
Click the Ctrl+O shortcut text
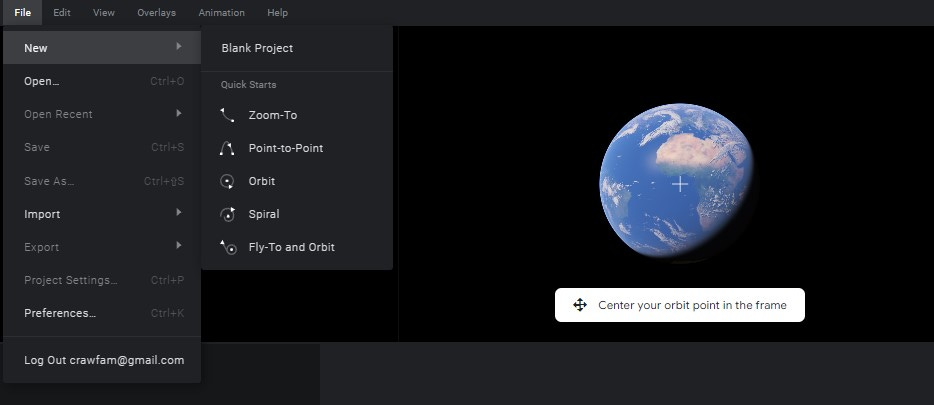[167, 81]
